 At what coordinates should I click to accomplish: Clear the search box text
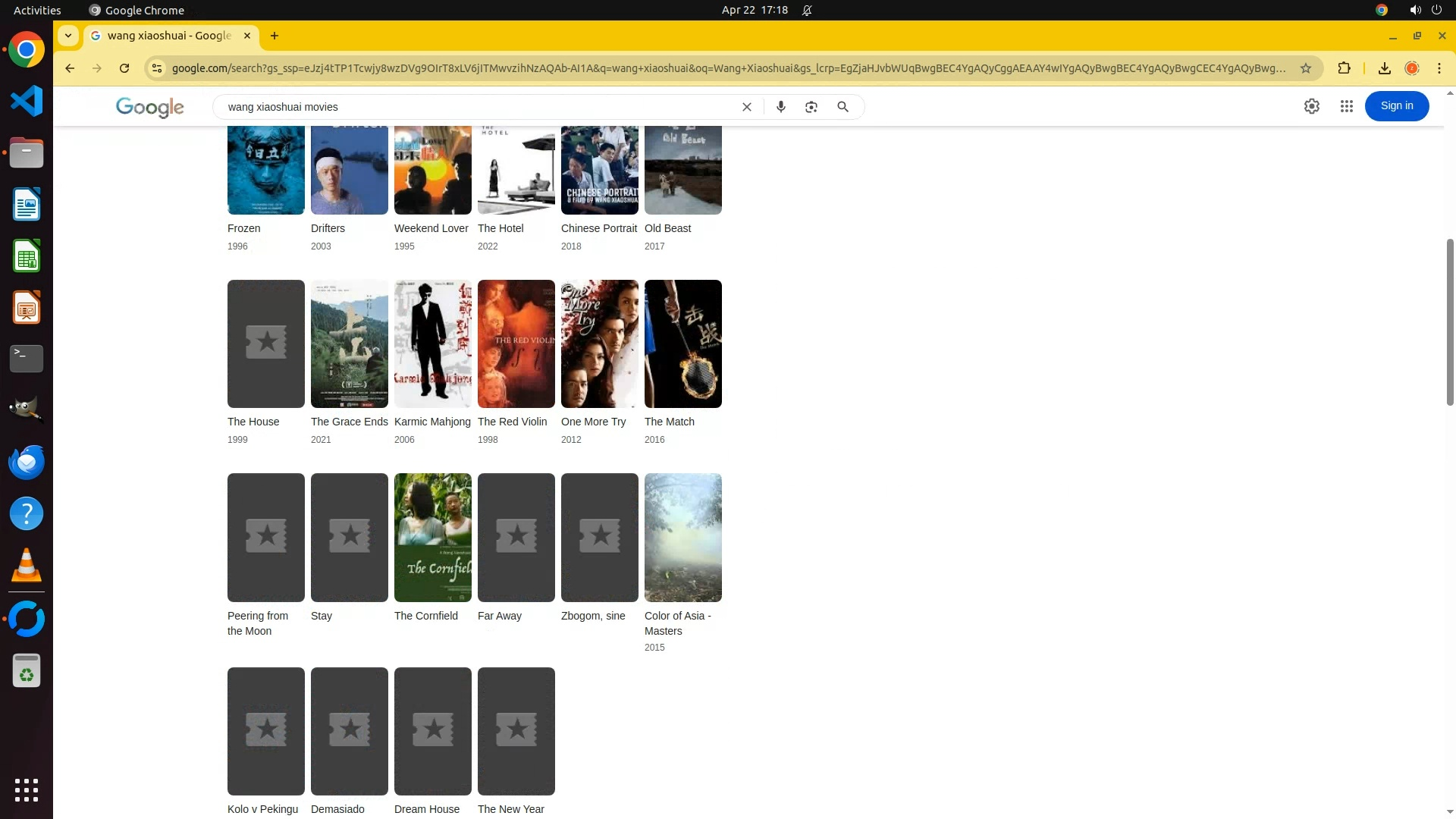(x=747, y=107)
